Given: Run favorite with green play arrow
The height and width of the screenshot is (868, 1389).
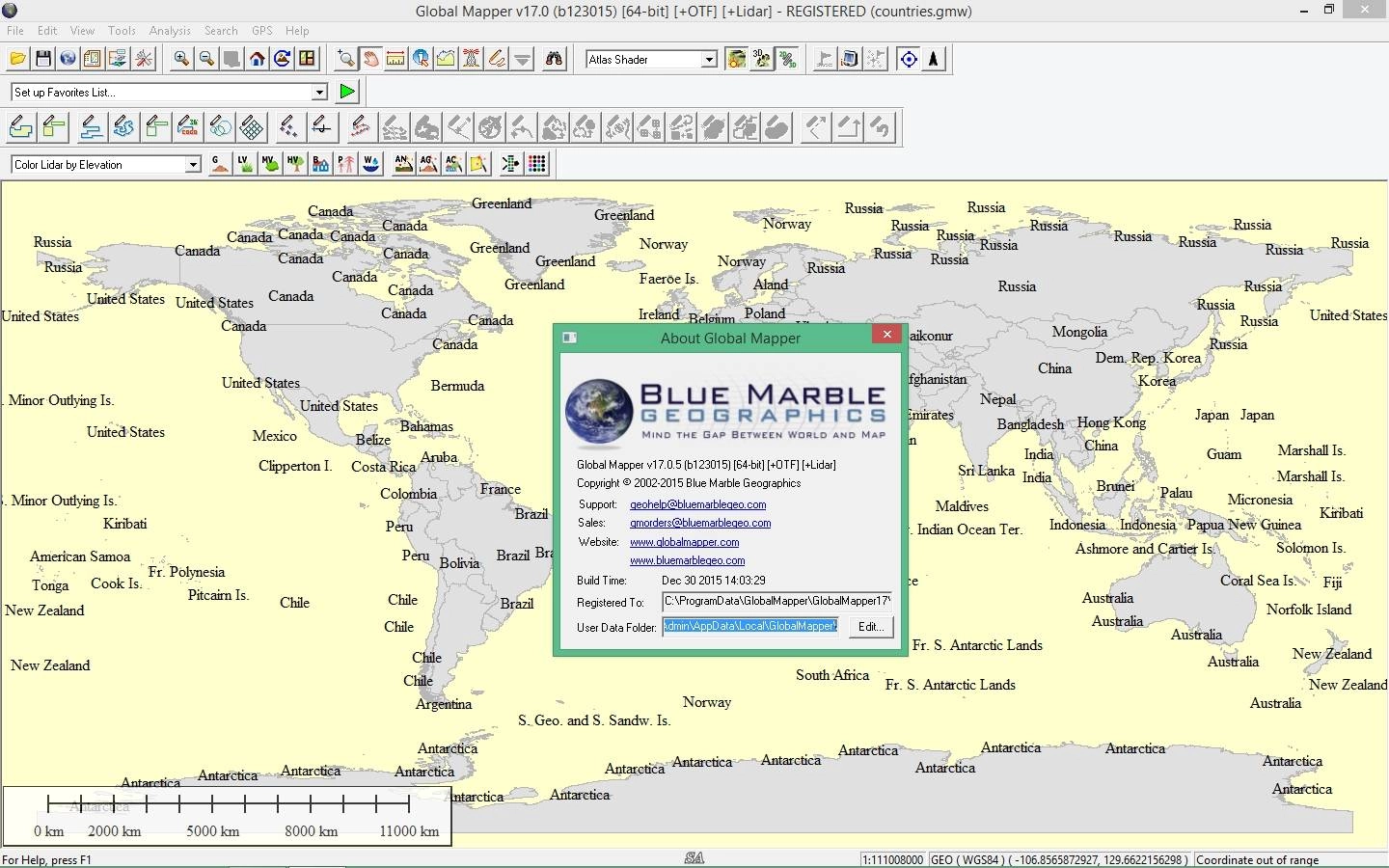Looking at the screenshot, I should coord(347,92).
